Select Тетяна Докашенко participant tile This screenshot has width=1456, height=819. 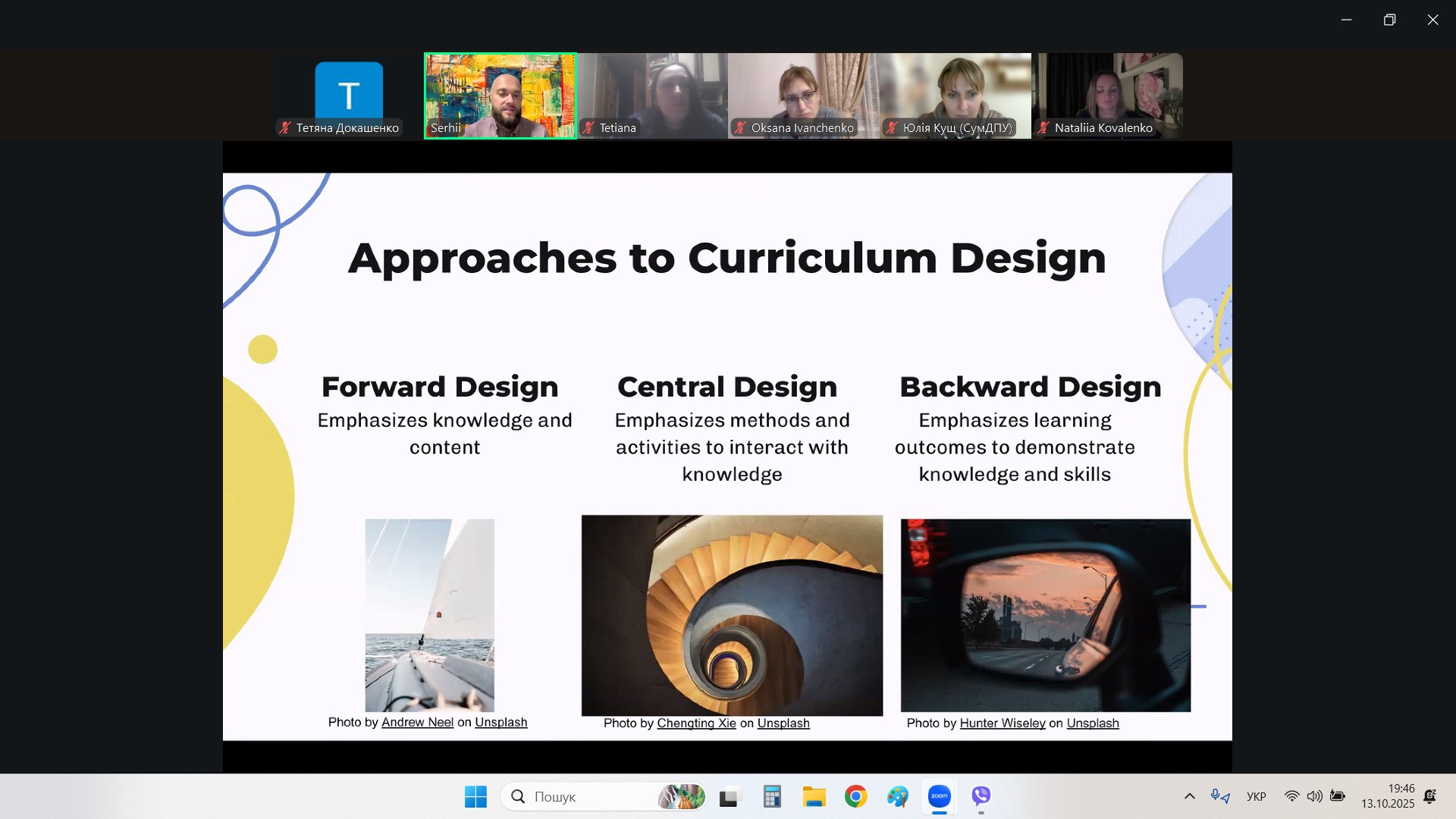(348, 95)
